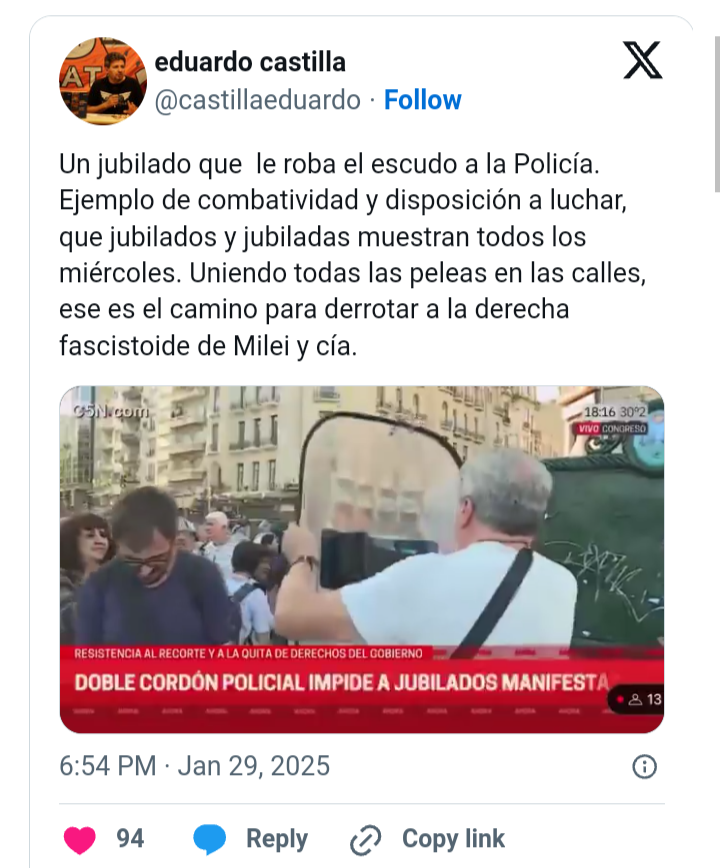Click the VIVO CONGRESO live badge
Viewport: 720px width, 868px height.
[611, 429]
